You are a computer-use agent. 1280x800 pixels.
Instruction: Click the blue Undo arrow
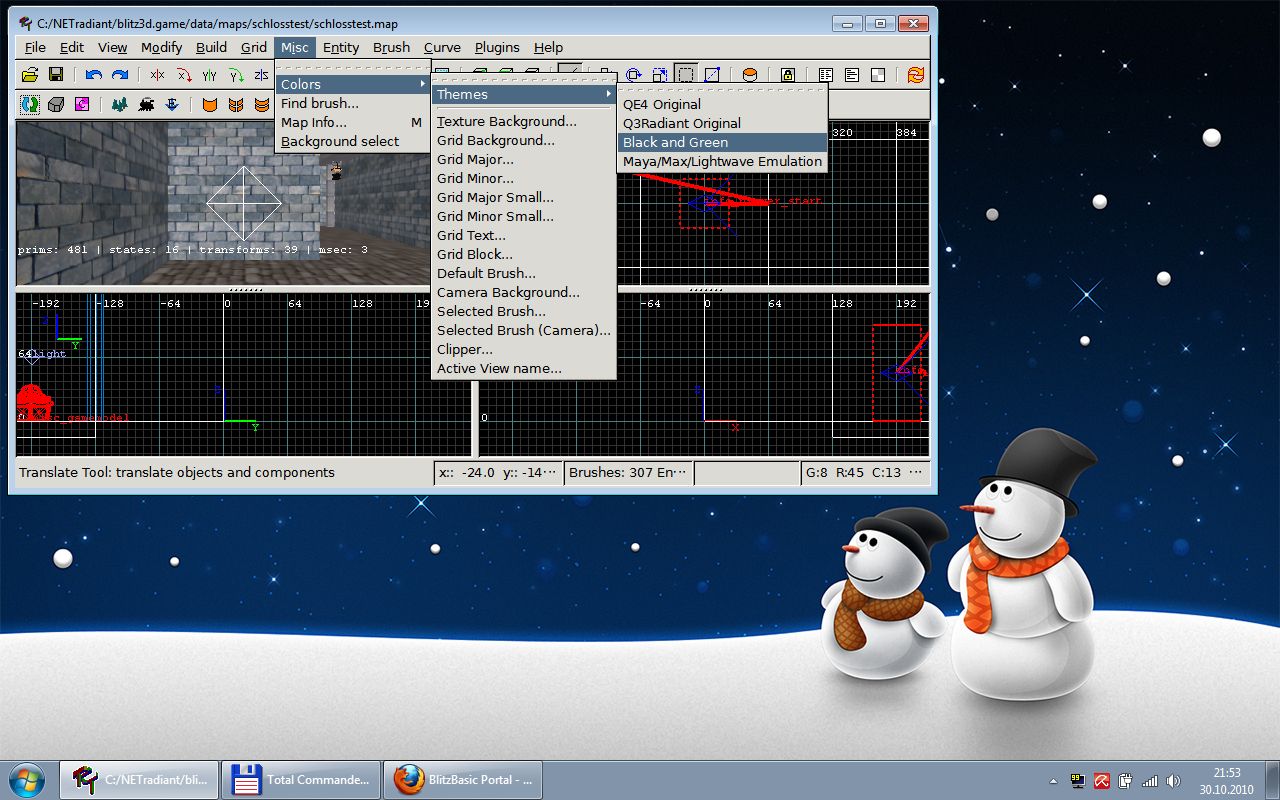coord(94,75)
